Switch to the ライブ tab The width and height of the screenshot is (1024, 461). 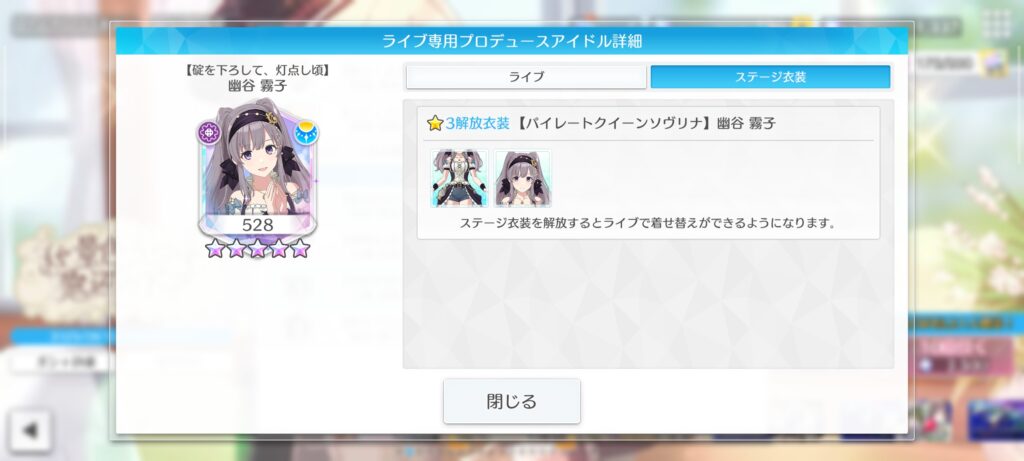526,77
